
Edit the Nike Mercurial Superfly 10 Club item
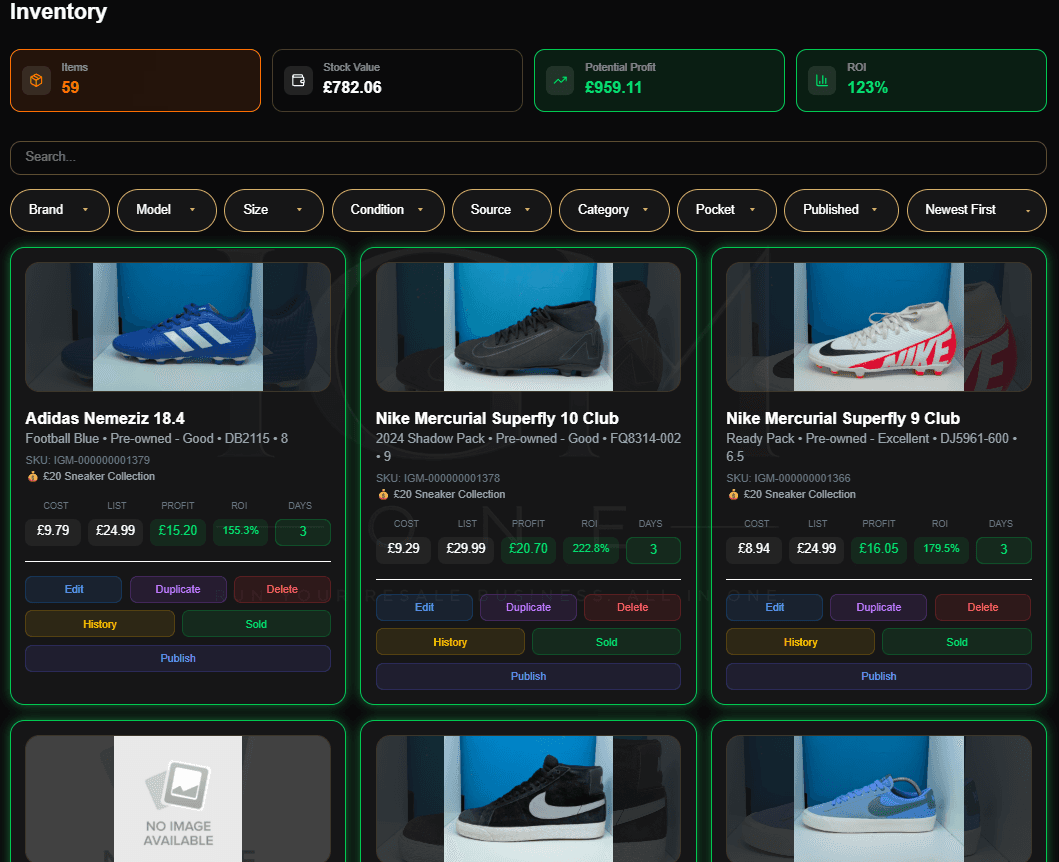(x=424, y=607)
